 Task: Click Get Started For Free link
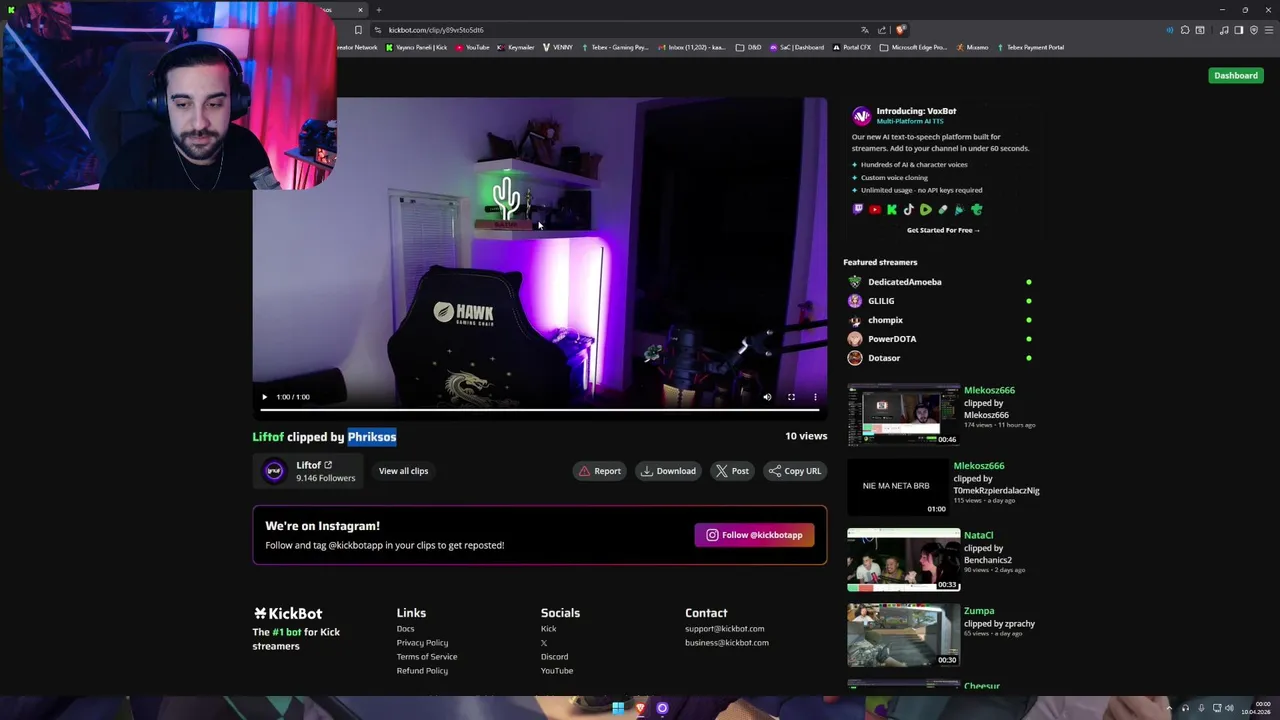coord(943,230)
